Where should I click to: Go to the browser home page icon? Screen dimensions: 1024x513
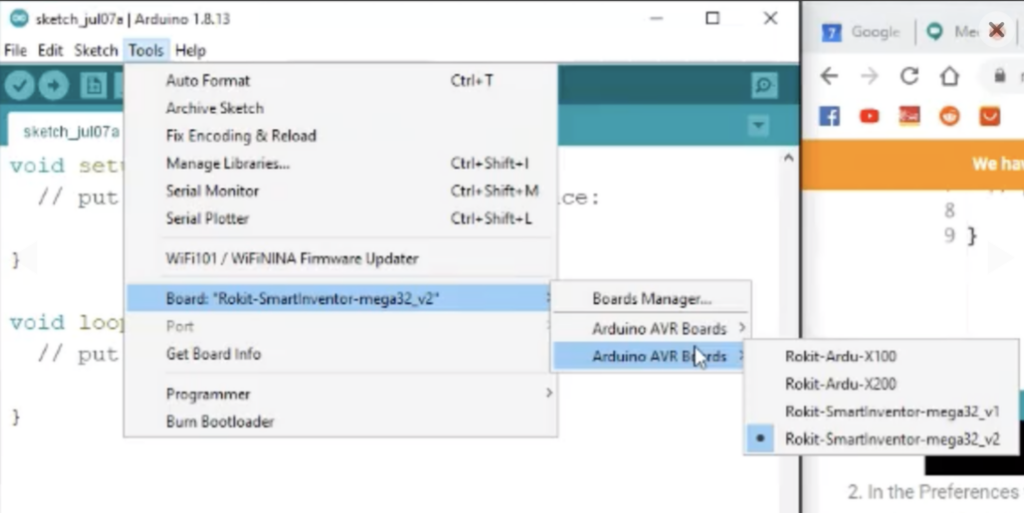[x=949, y=76]
